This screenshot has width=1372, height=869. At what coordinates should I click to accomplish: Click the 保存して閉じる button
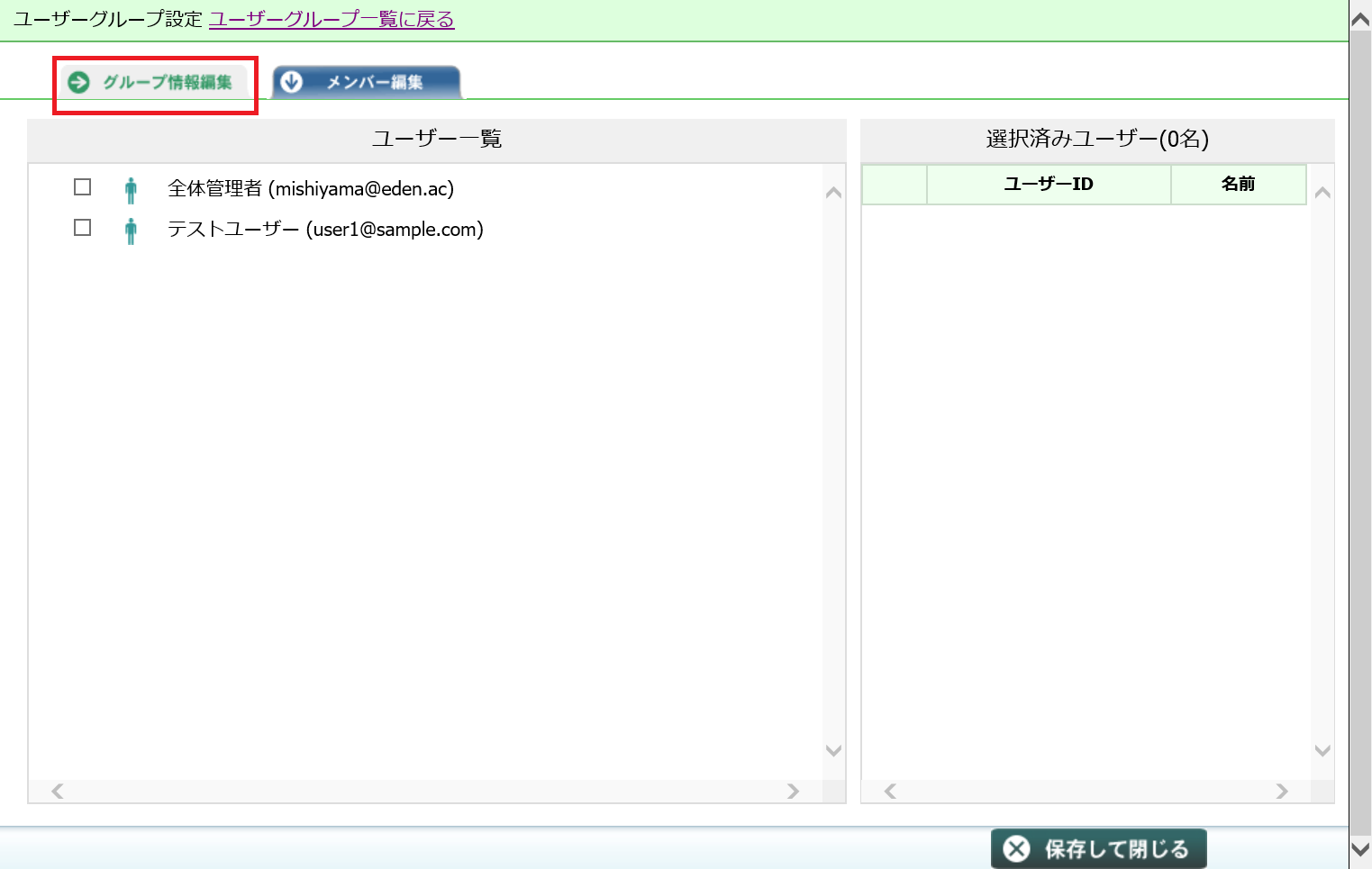click(1099, 848)
